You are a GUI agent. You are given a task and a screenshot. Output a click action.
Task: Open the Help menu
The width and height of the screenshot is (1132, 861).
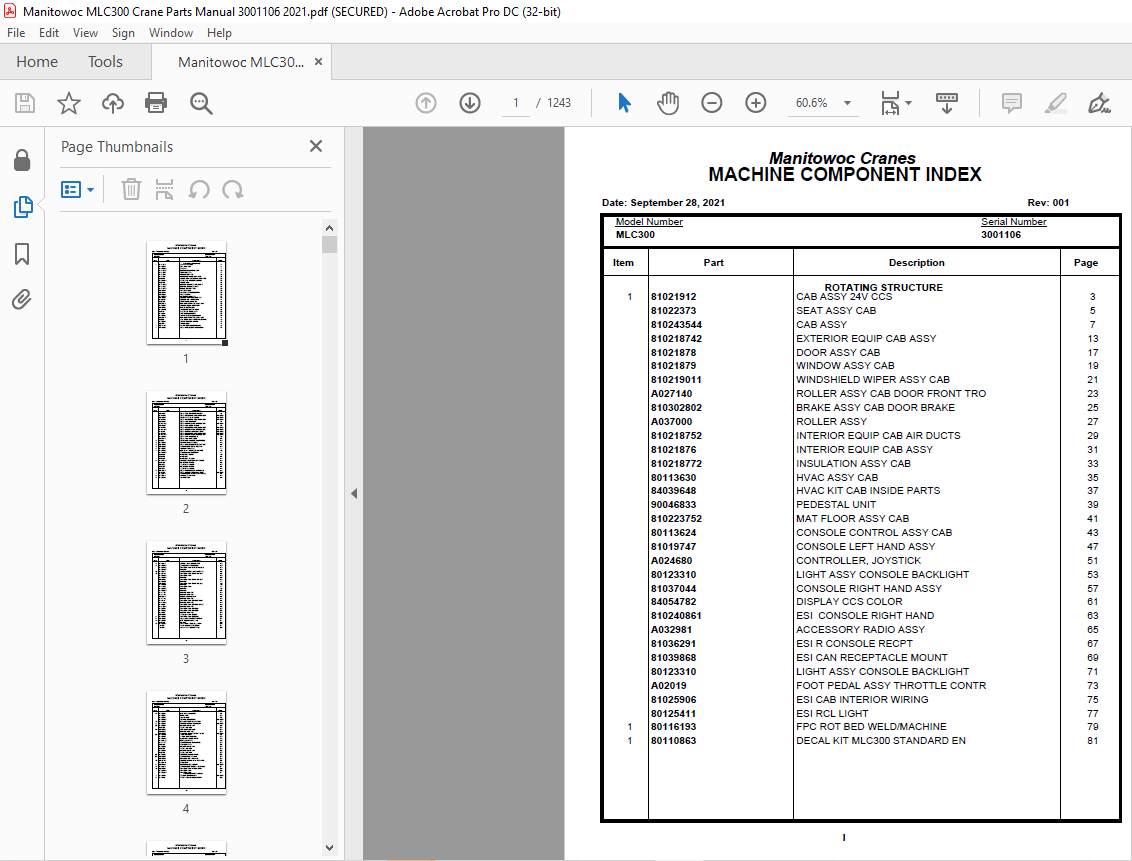pos(219,32)
